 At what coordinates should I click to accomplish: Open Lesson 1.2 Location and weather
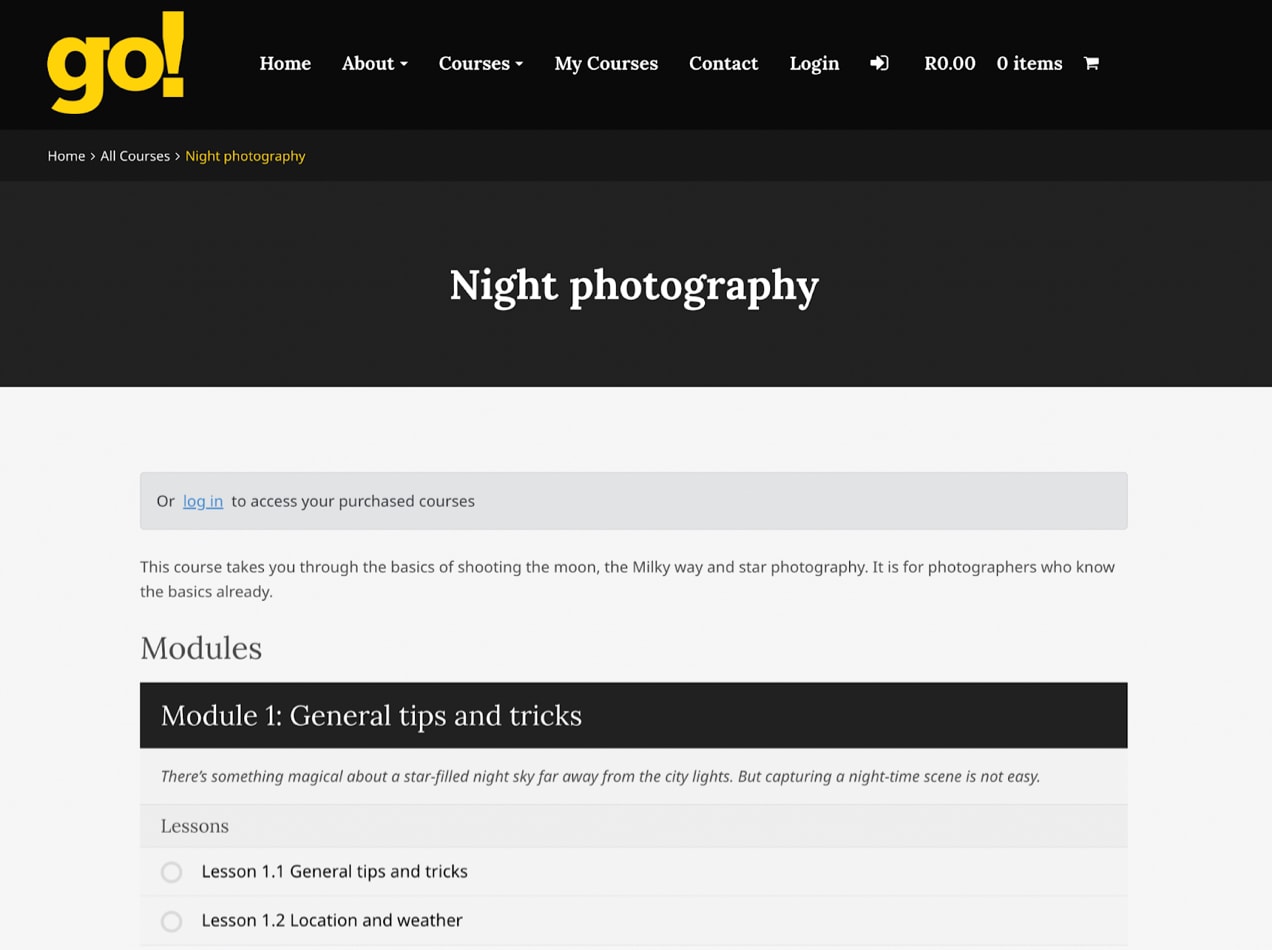[x=331, y=920]
